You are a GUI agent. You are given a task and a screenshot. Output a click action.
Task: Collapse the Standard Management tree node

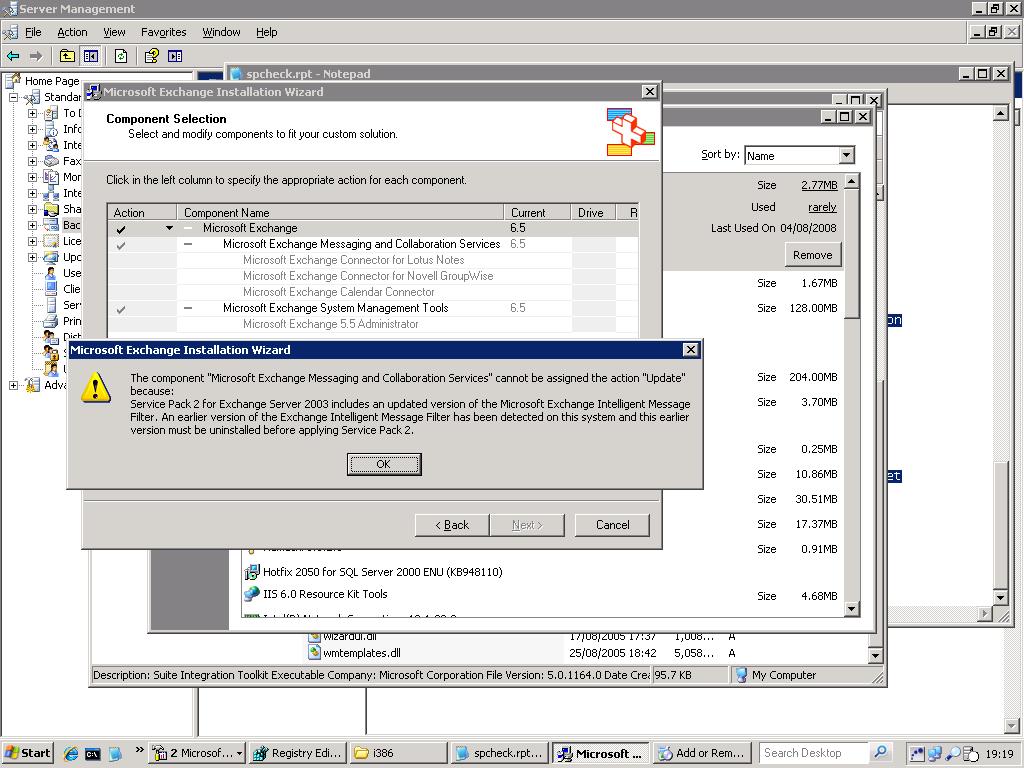coord(13,97)
